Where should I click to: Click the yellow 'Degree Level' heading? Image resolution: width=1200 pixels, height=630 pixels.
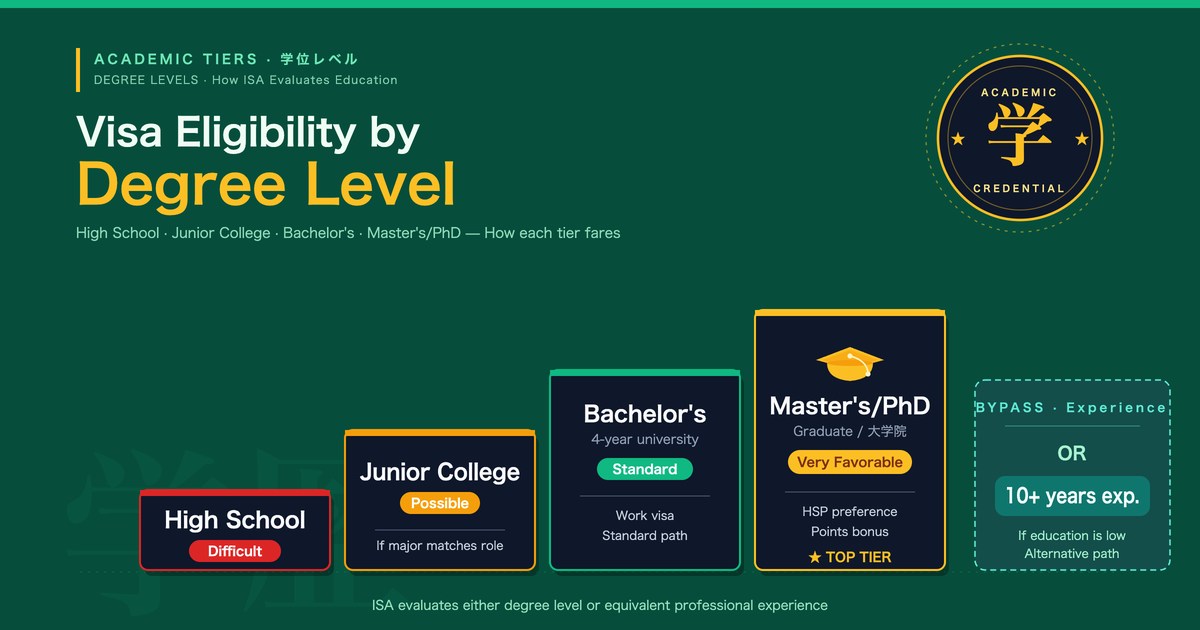coord(266,184)
